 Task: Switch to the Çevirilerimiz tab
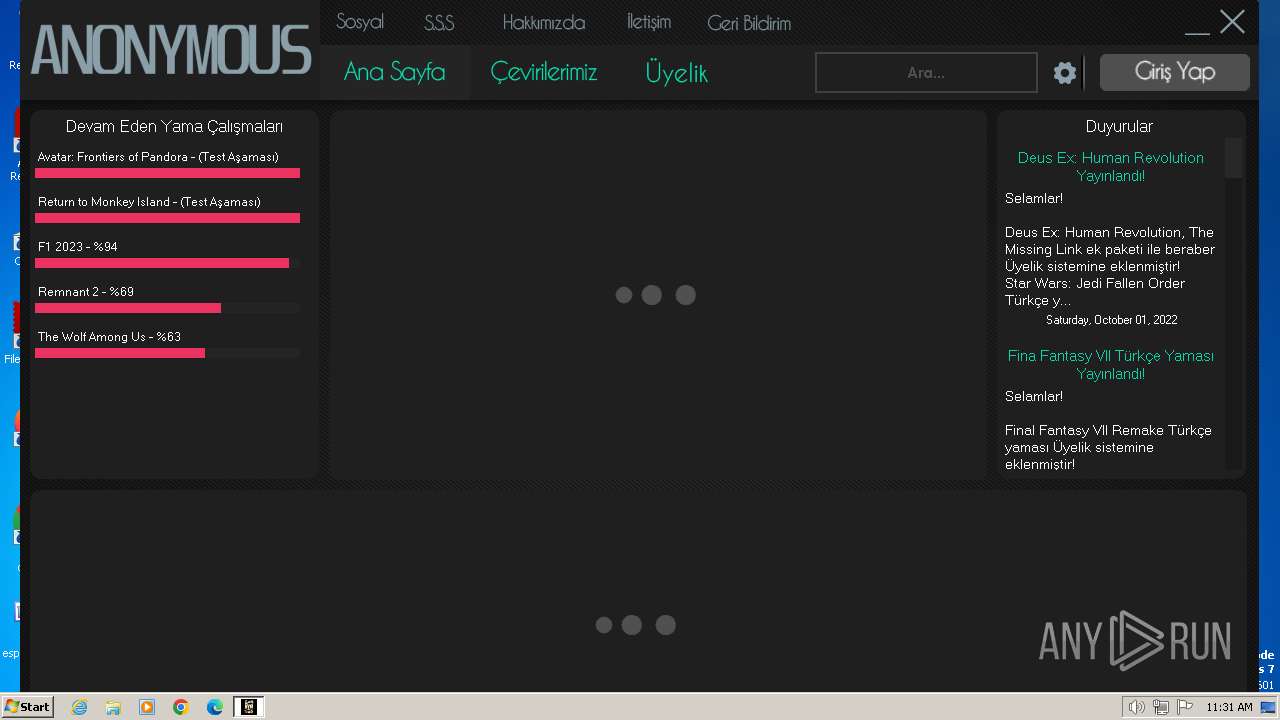(x=543, y=72)
